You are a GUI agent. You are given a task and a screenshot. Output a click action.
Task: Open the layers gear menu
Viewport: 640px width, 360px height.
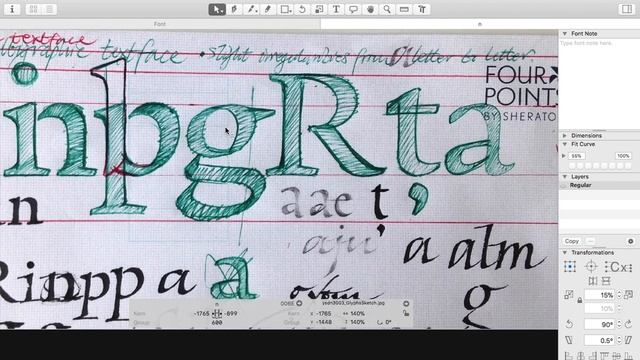[x=631, y=241]
